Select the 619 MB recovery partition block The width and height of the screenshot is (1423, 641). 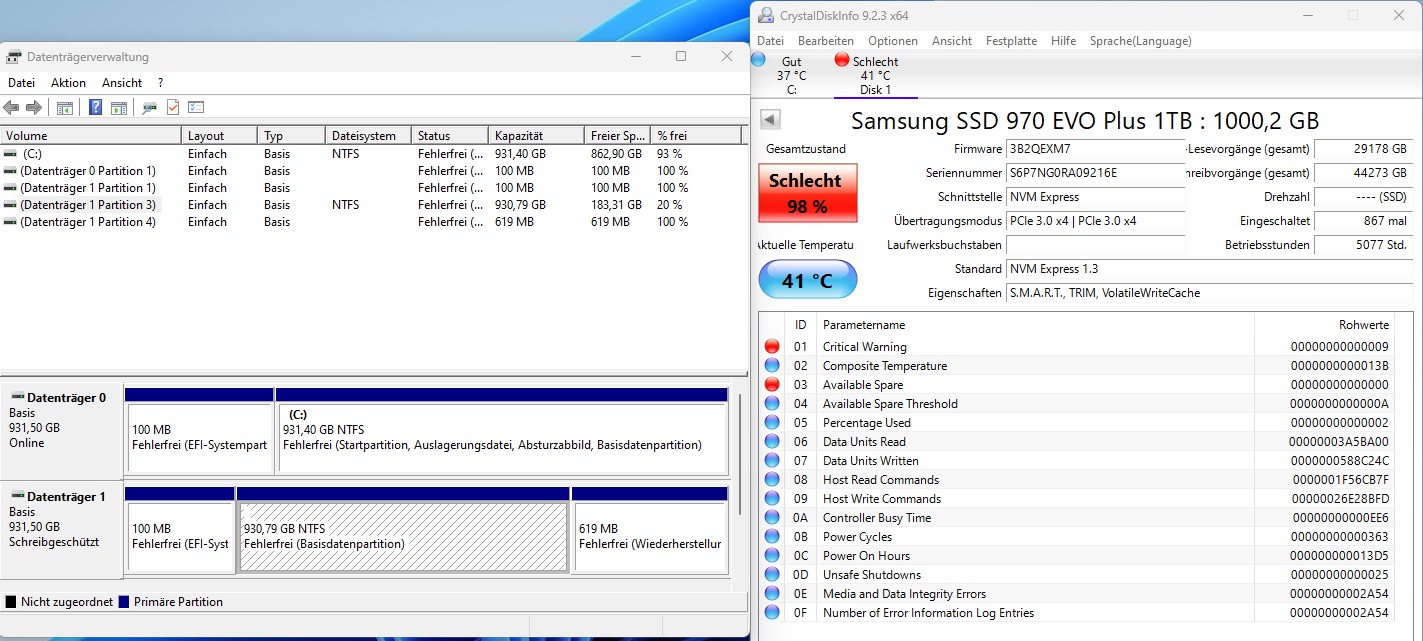(650, 530)
